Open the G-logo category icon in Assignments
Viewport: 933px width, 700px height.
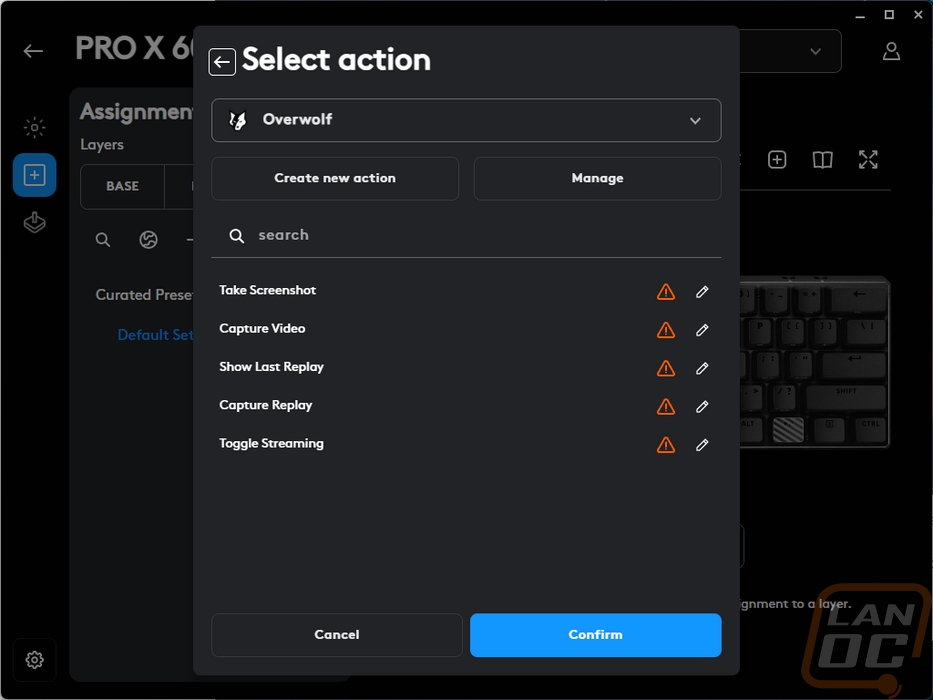point(148,240)
